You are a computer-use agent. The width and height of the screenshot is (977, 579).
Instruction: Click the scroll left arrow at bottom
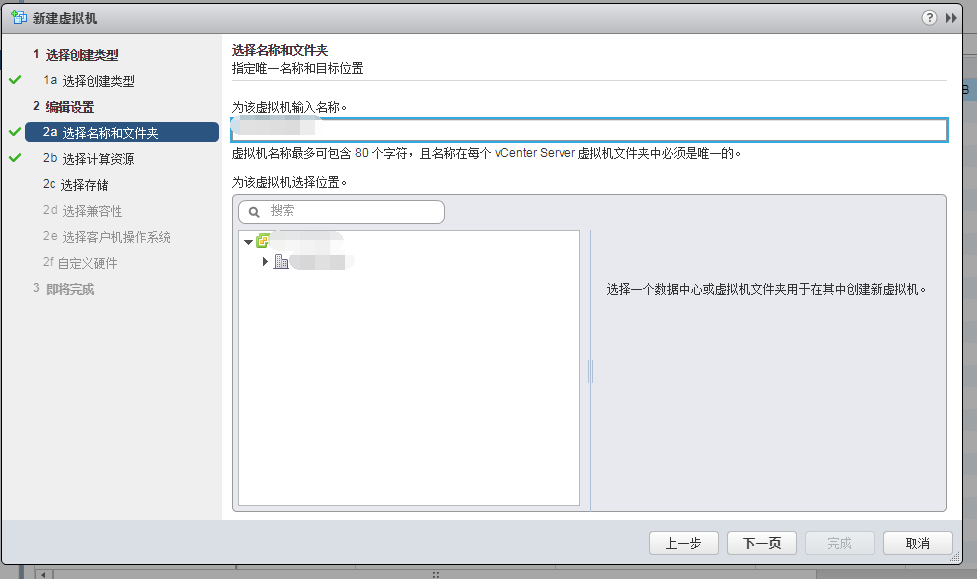43,574
